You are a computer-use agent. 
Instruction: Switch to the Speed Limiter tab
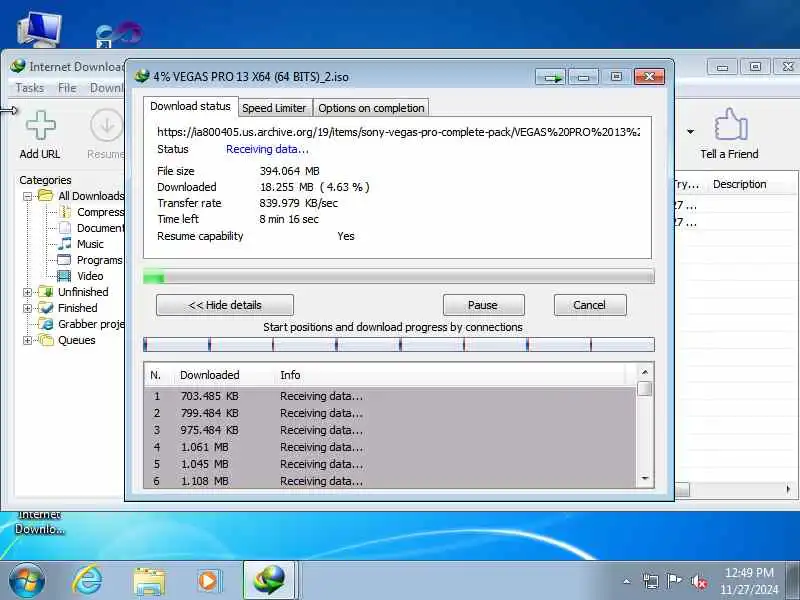(274, 108)
